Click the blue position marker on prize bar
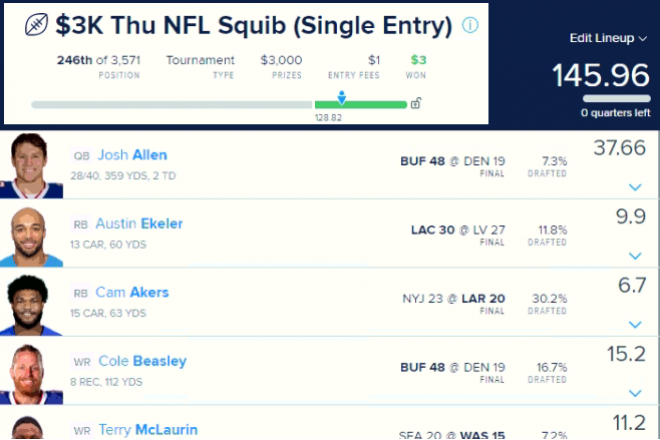The image size is (660, 440). tap(342, 97)
